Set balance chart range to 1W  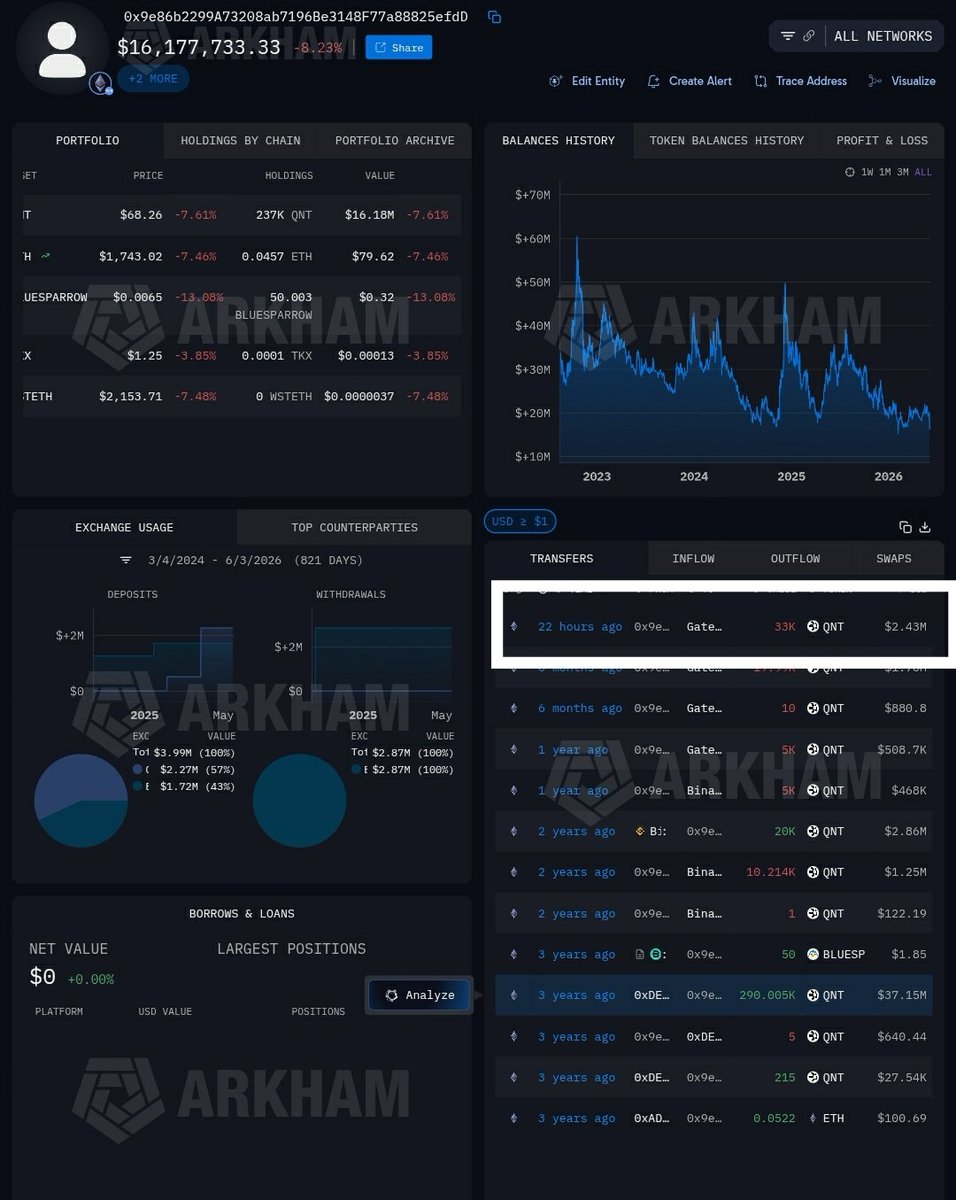(x=867, y=172)
